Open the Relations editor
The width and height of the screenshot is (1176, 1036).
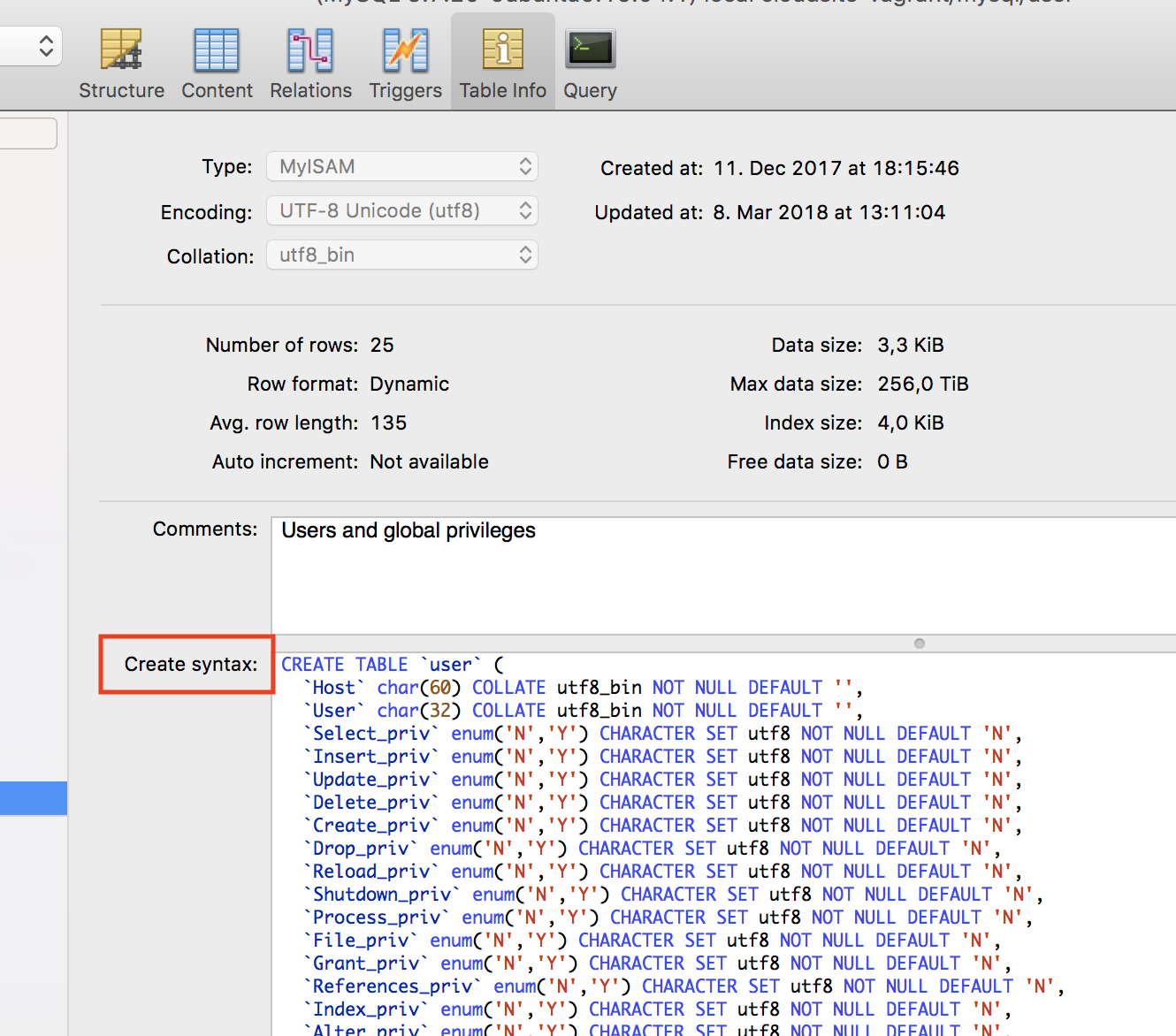pyautogui.click(x=309, y=62)
